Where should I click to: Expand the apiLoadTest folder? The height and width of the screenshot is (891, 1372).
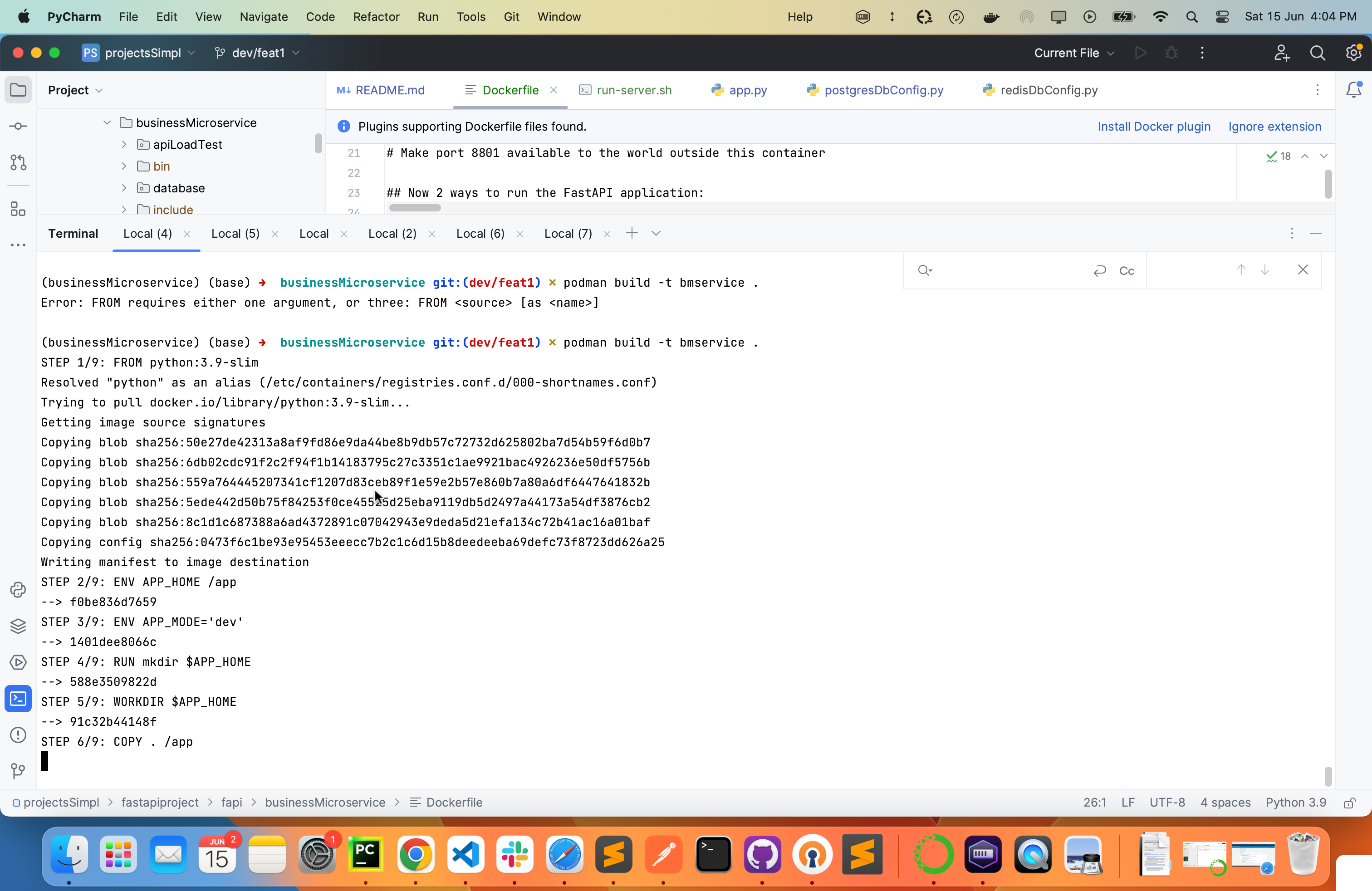[x=124, y=145]
